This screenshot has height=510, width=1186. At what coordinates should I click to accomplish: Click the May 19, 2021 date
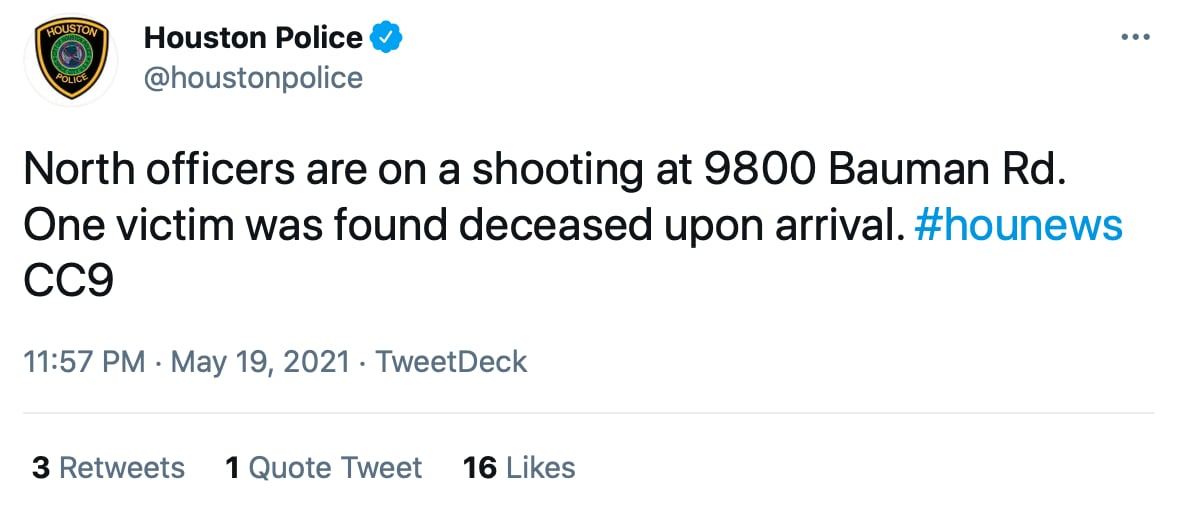pos(260,361)
